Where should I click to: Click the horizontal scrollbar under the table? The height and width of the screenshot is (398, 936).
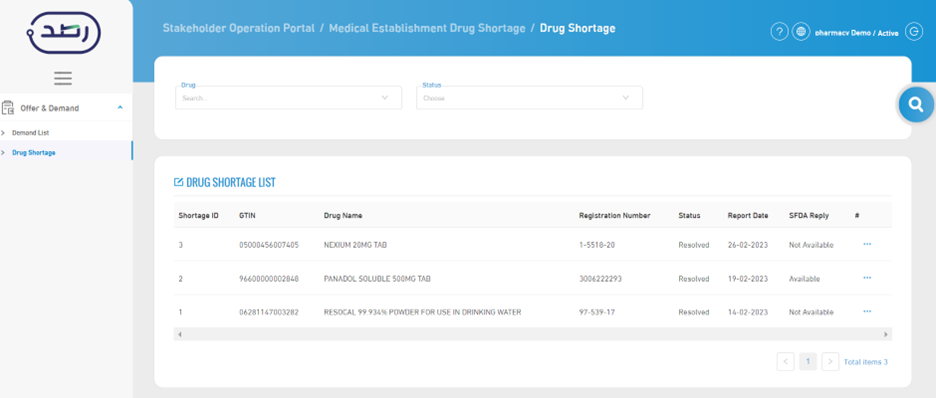click(x=532, y=335)
